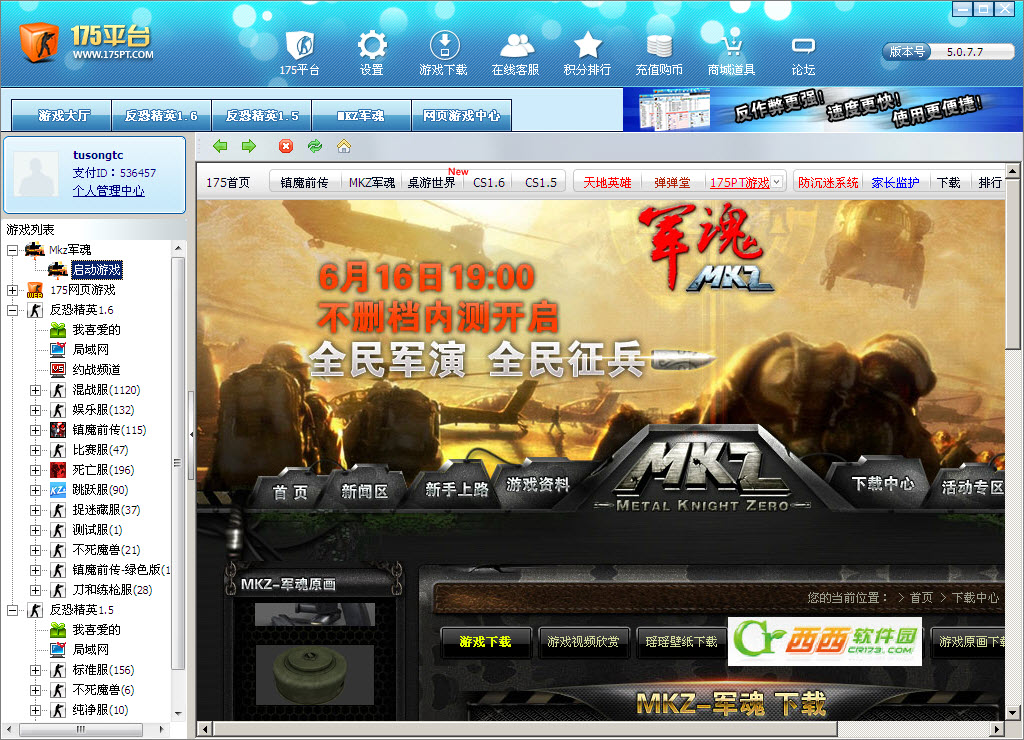Screen dimensions: 1024x740
Task: Click the game list horizontal scrollbar thumb
Action: point(80,729)
